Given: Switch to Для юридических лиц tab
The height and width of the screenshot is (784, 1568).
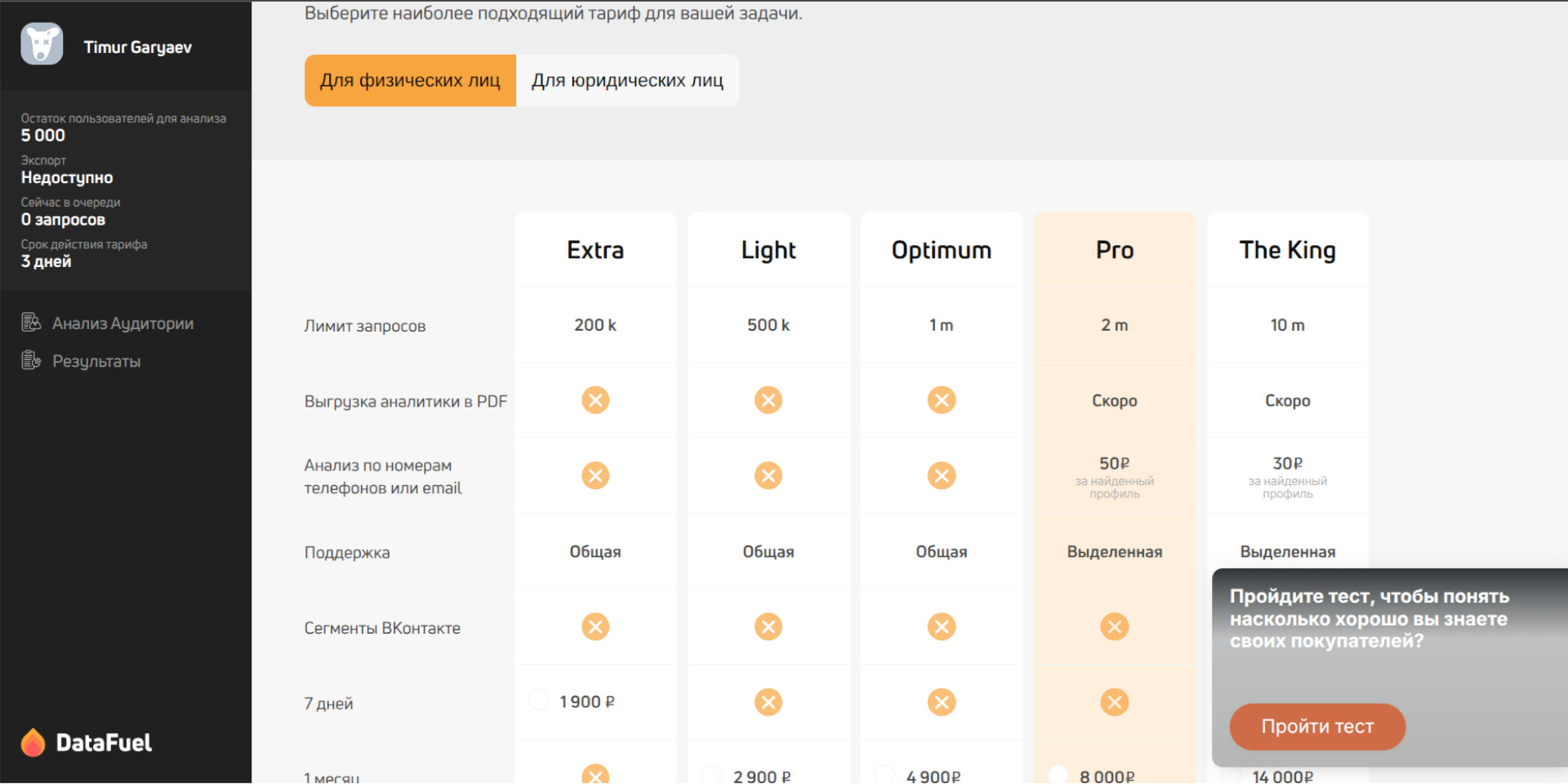Looking at the screenshot, I should (x=627, y=81).
